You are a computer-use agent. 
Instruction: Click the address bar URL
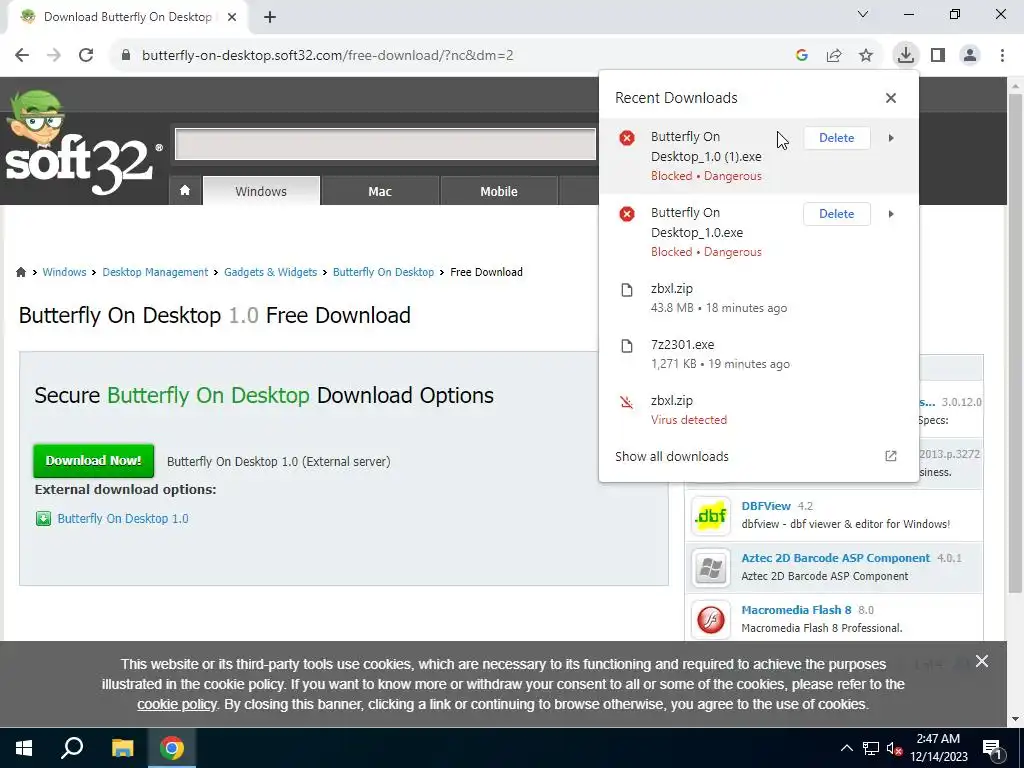click(328, 56)
